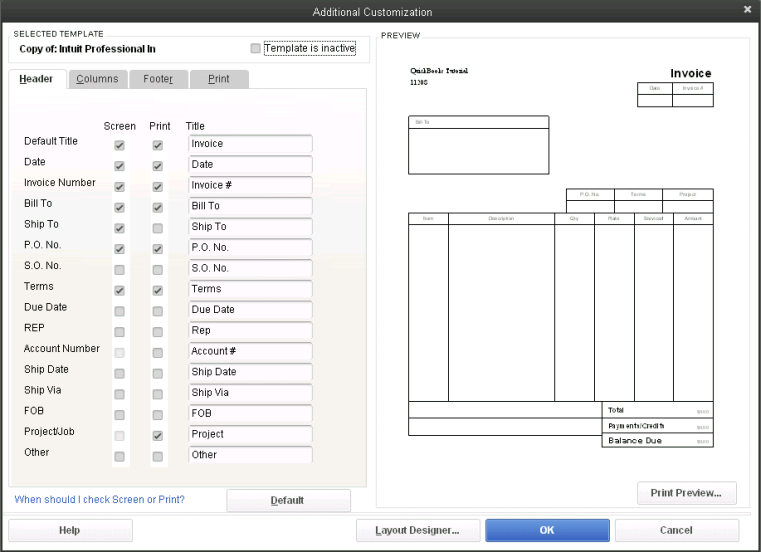
Task: Enable Print checkbox for S.O. No.
Action: [x=157, y=270]
